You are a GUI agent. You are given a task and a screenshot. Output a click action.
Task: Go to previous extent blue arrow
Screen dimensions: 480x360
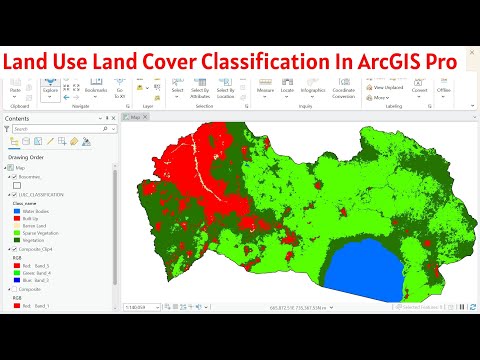(67, 97)
